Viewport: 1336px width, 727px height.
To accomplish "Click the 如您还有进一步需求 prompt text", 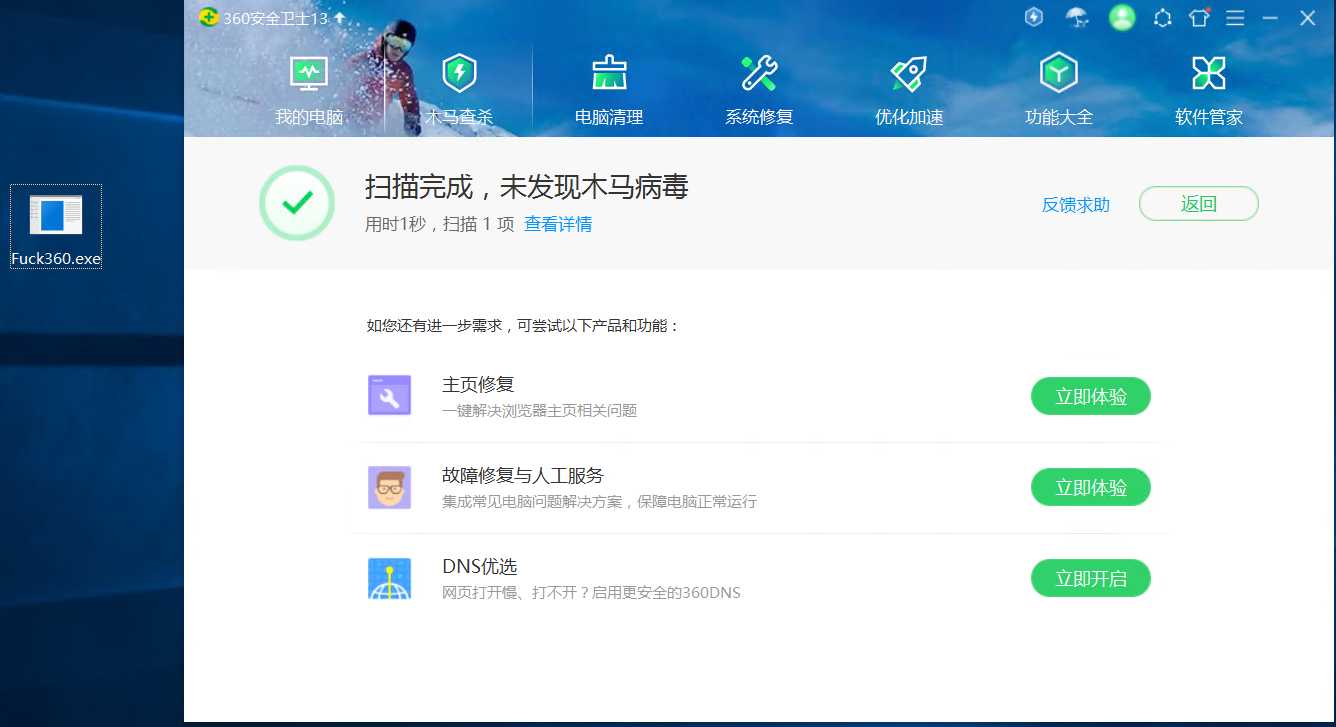I will point(523,325).
